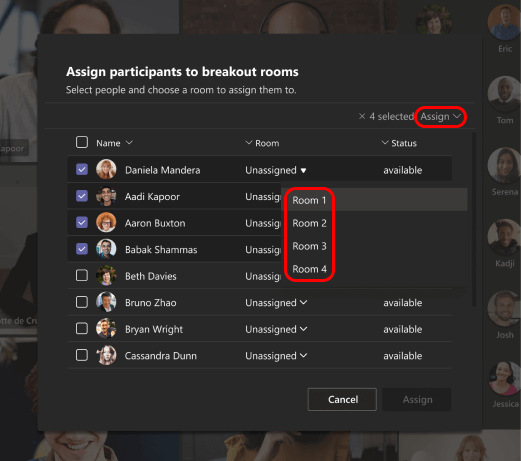Uncheck Aadi Kapoor's checkbox

(82, 196)
